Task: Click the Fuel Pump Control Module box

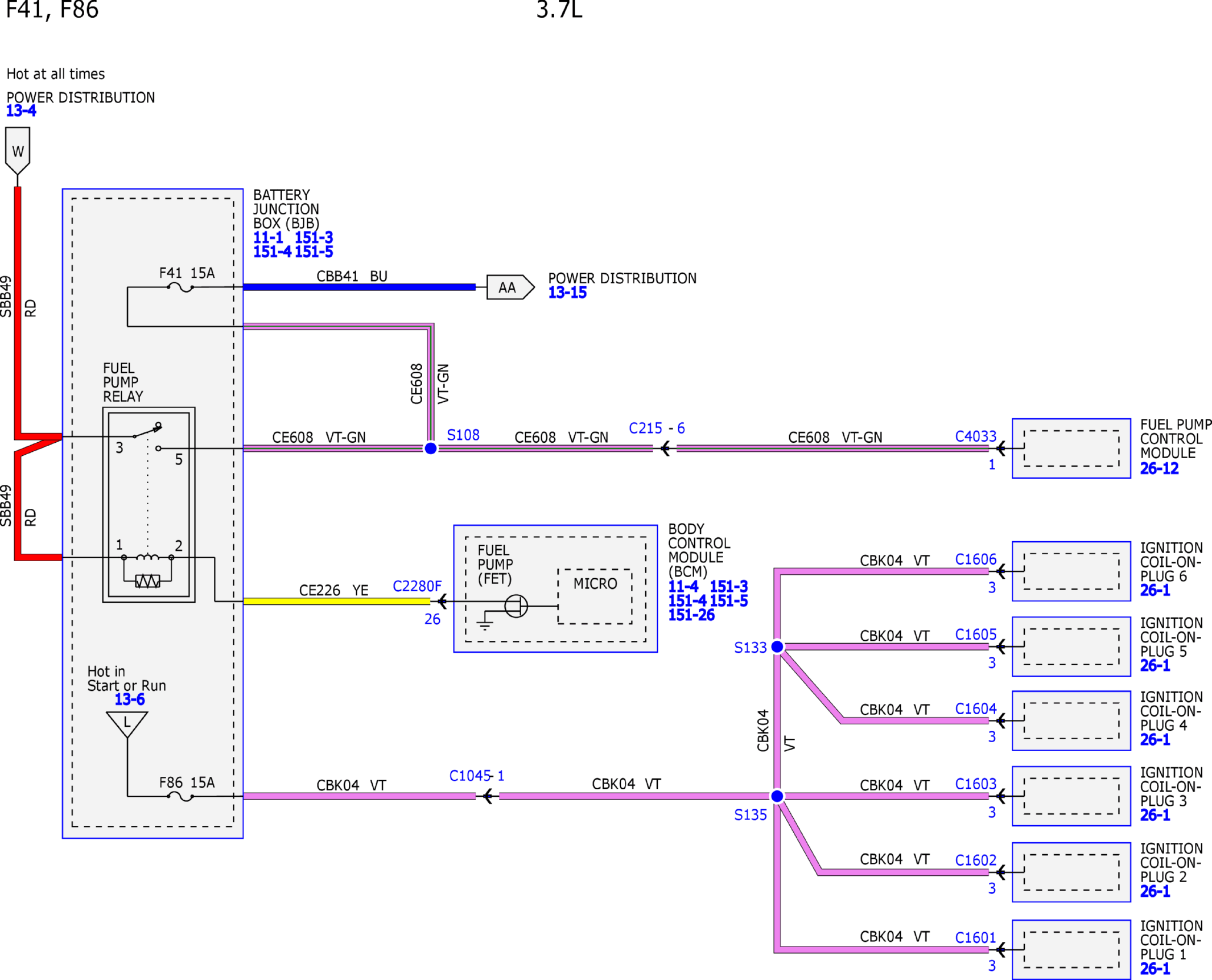Action: click(x=1071, y=448)
